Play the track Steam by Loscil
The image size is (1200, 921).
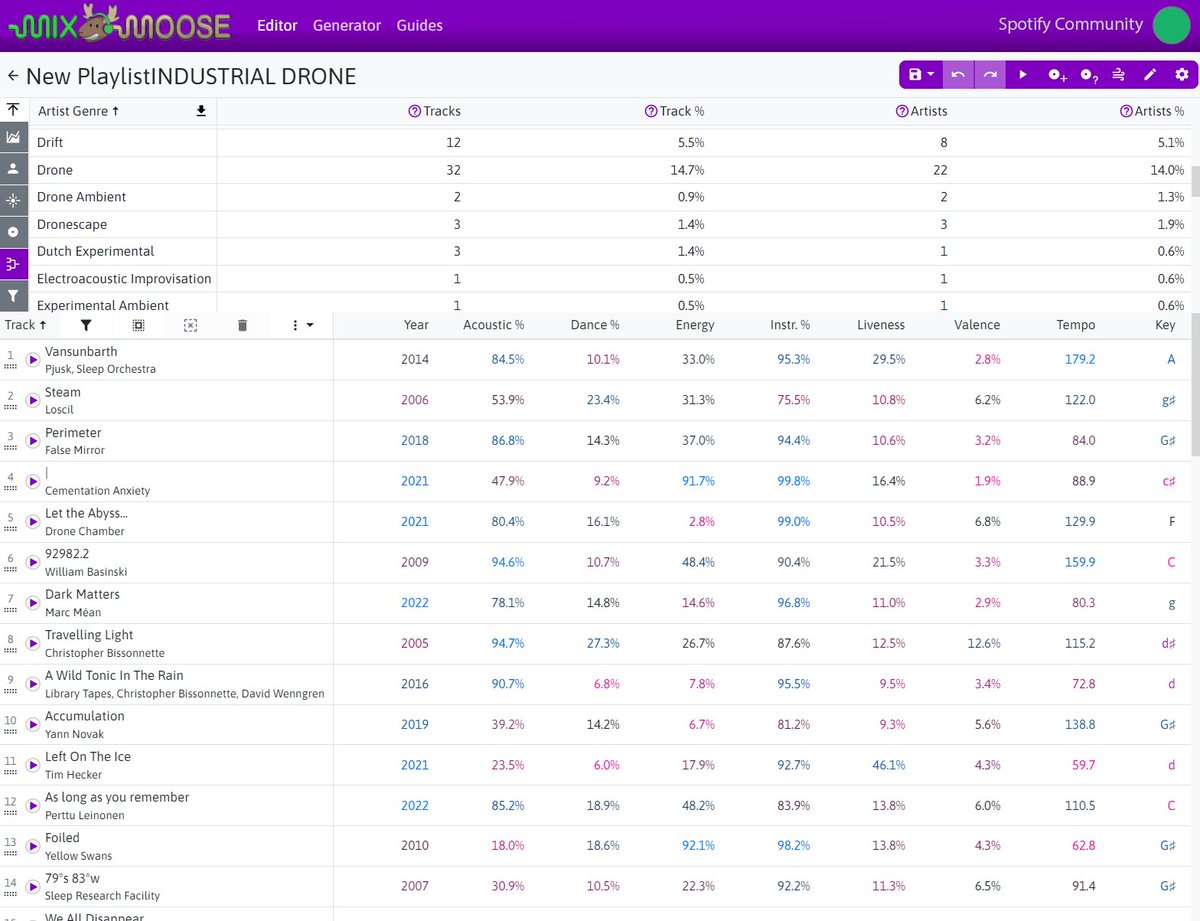(32, 400)
